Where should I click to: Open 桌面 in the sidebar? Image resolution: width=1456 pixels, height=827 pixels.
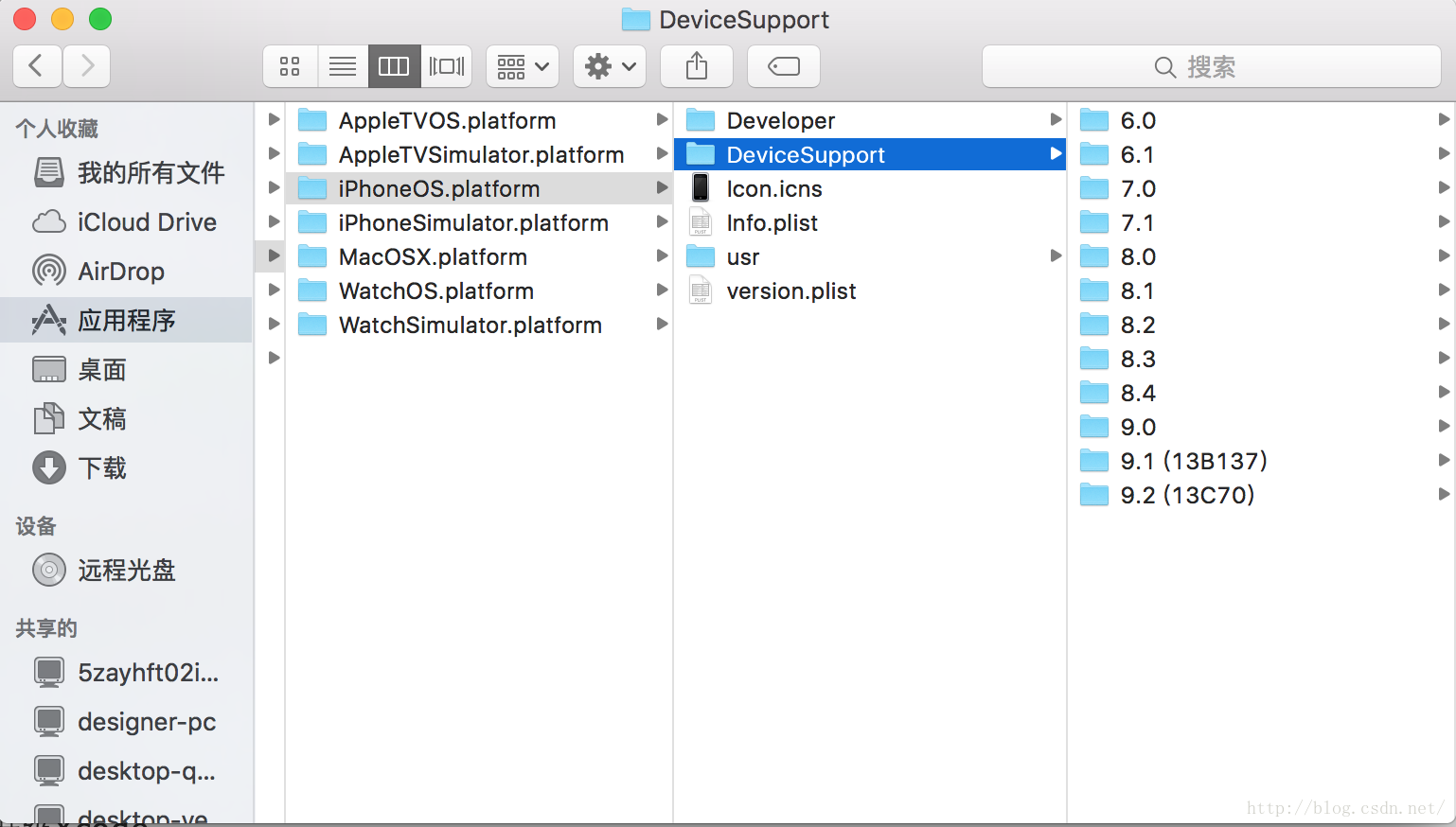[x=128, y=369]
